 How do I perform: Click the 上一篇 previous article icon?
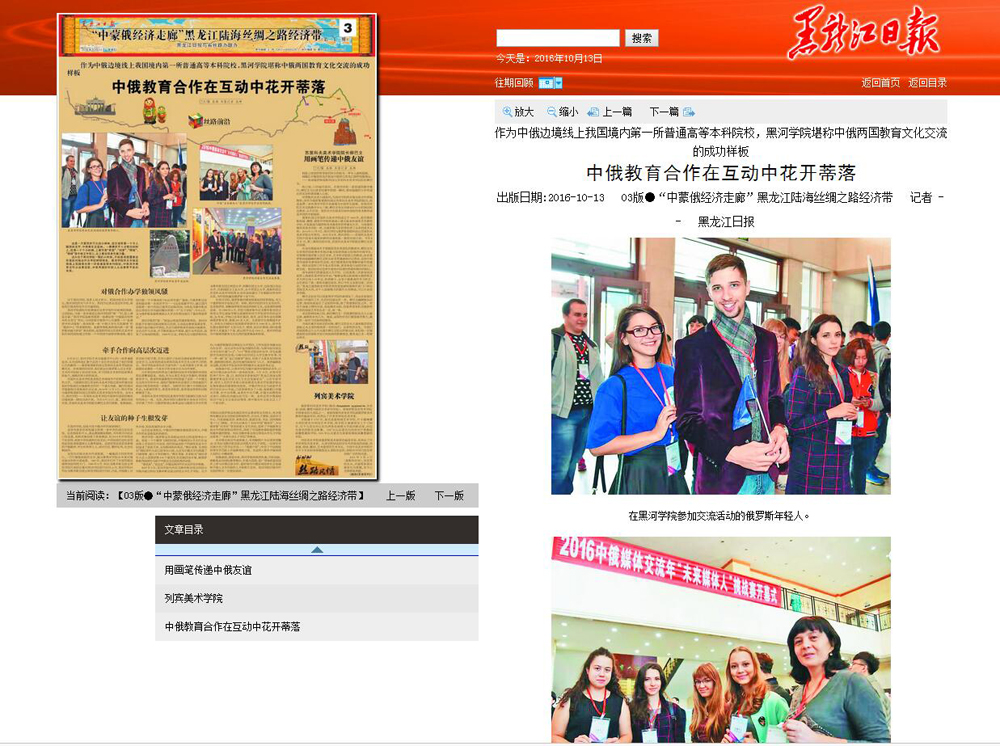[x=594, y=112]
